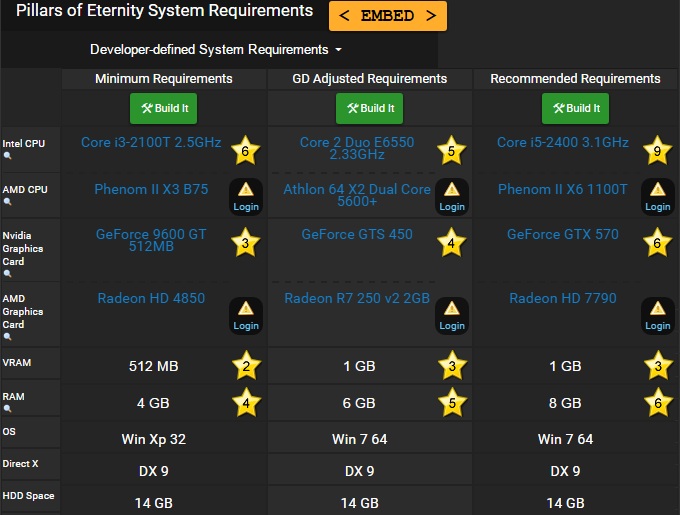Open GeForce GTX 570 link
The width and height of the screenshot is (680, 515).
(562, 234)
